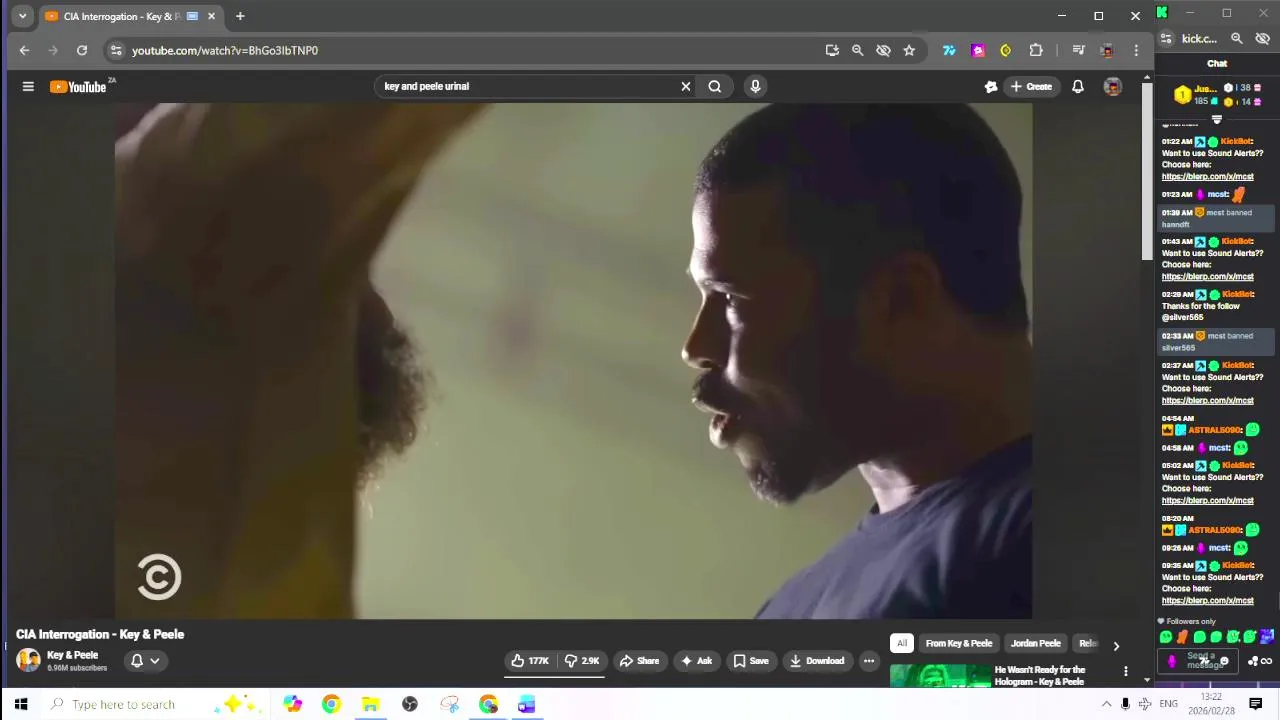Open Chrome profile avatar in toolbar
The width and height of the screenshot is (1280, 720).
coord(1107,50)
